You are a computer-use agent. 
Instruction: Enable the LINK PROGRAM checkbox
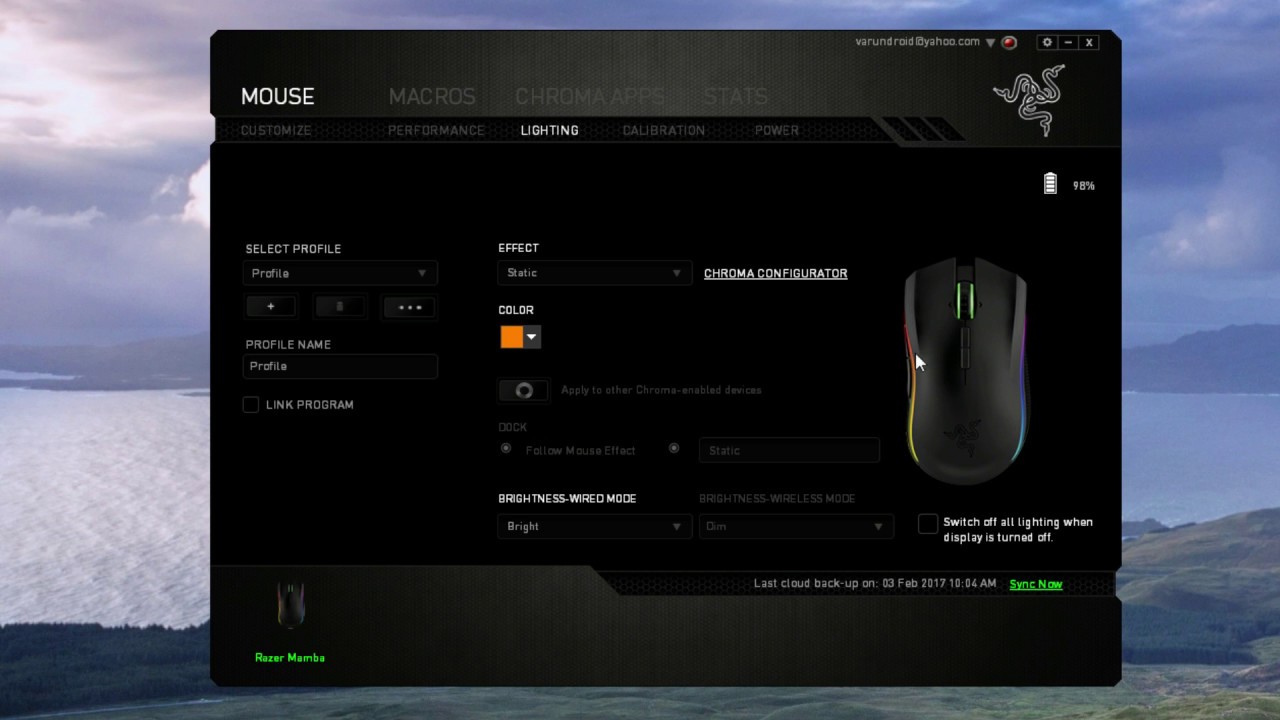(251, 405)
